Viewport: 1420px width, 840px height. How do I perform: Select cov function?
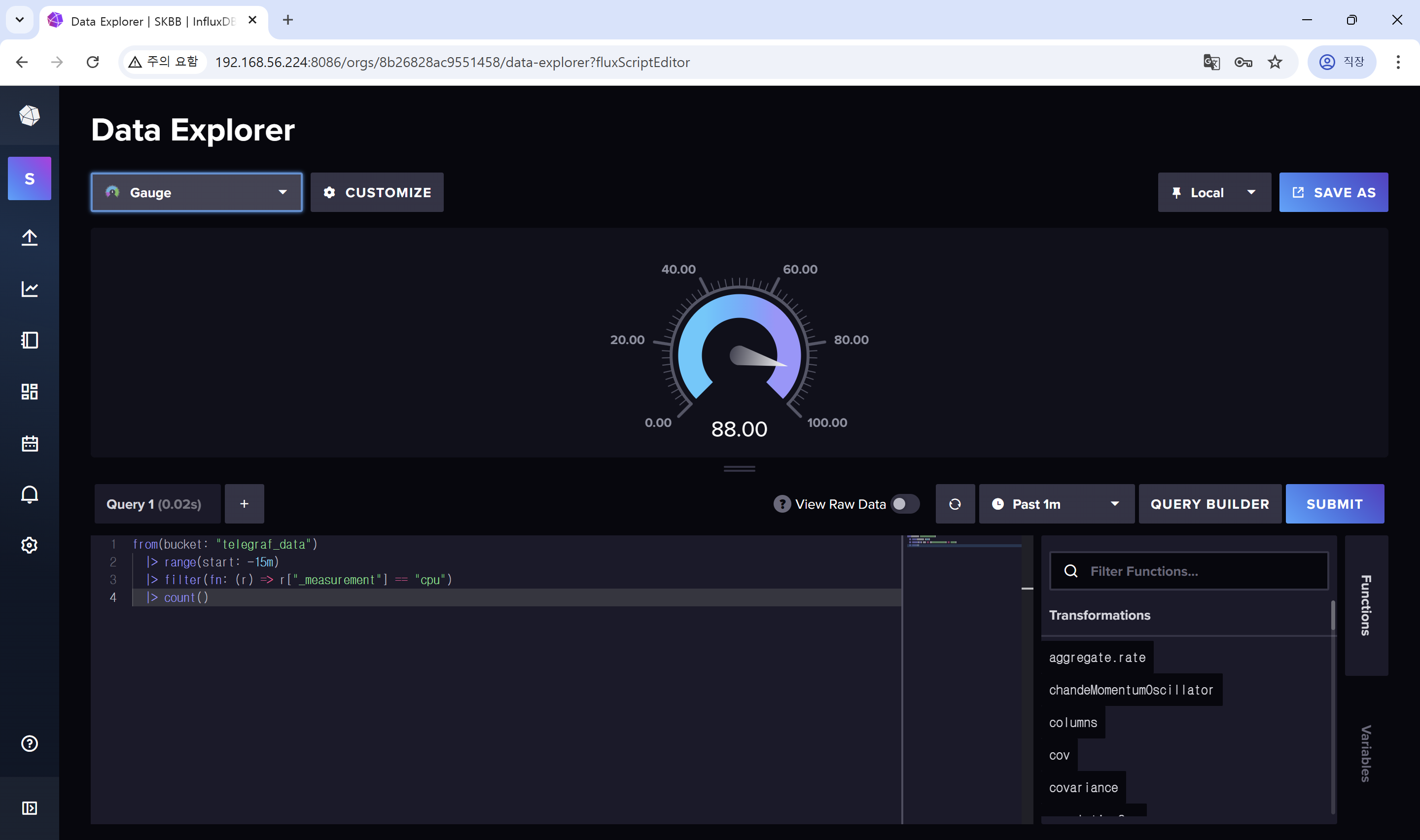coord(1059,755)
